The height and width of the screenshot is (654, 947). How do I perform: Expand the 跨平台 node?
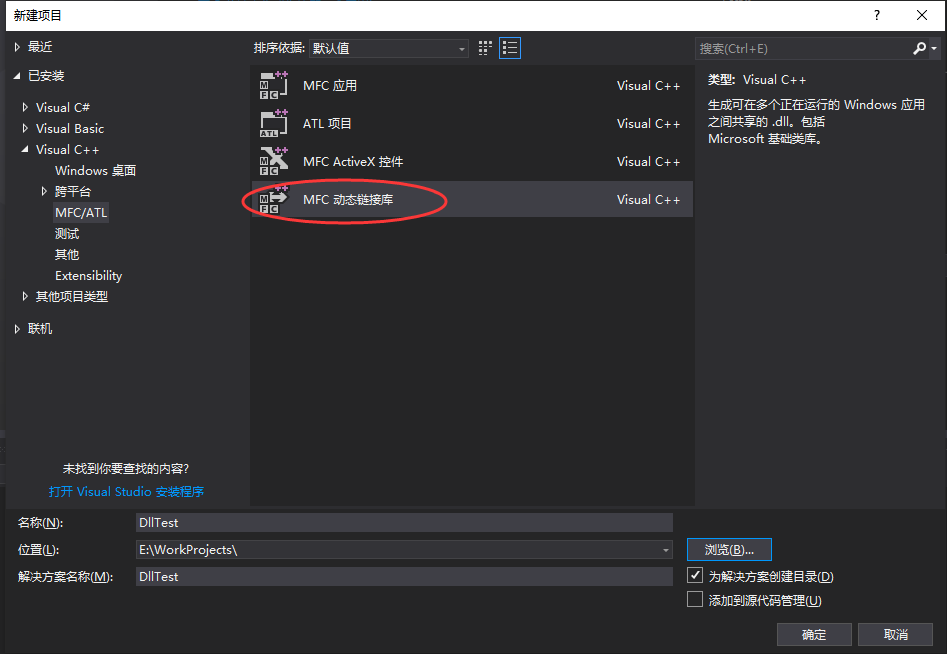coord(44,191)
